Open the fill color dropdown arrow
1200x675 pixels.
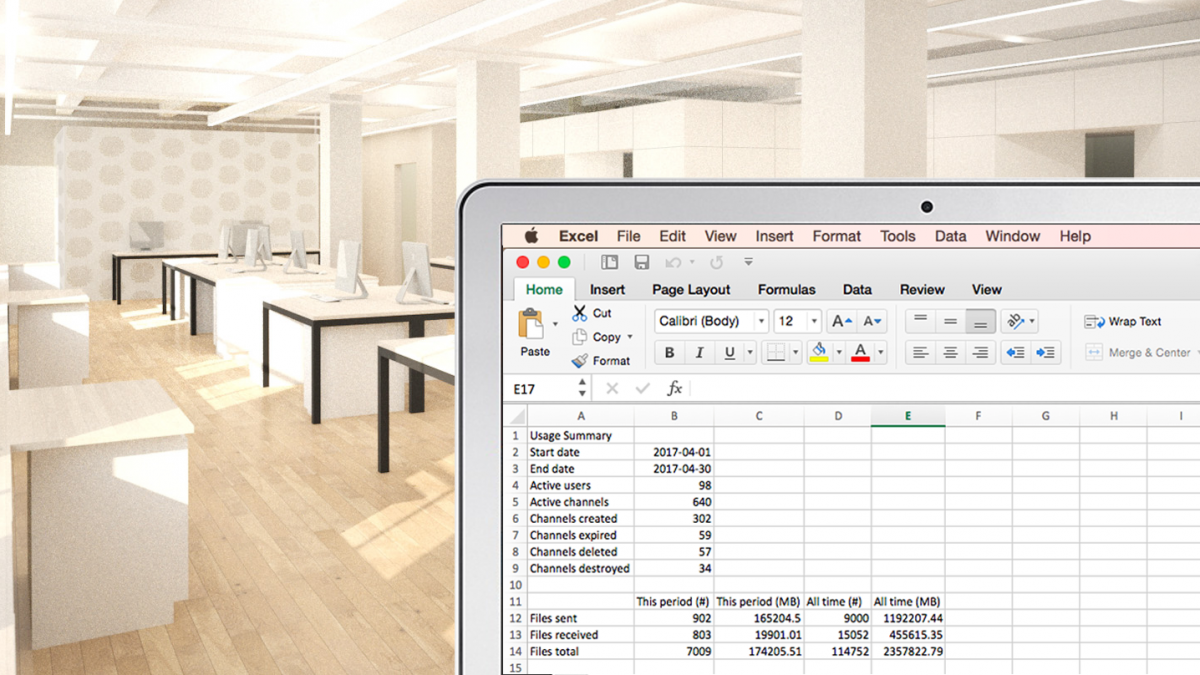pos(838,353)
